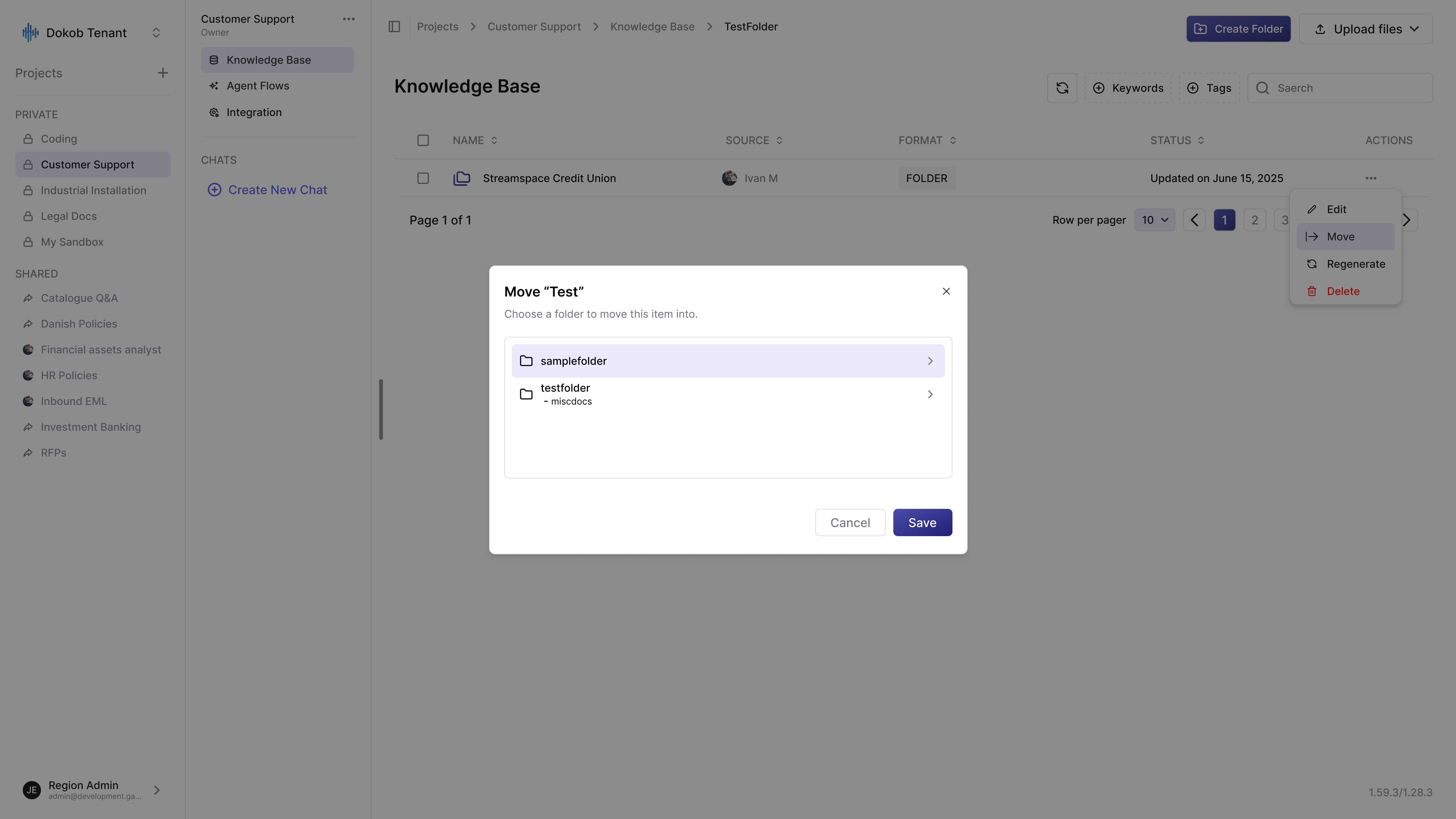Add a new project with plus icon
This screenshot has width=1456, height=819.
point(163,73)
